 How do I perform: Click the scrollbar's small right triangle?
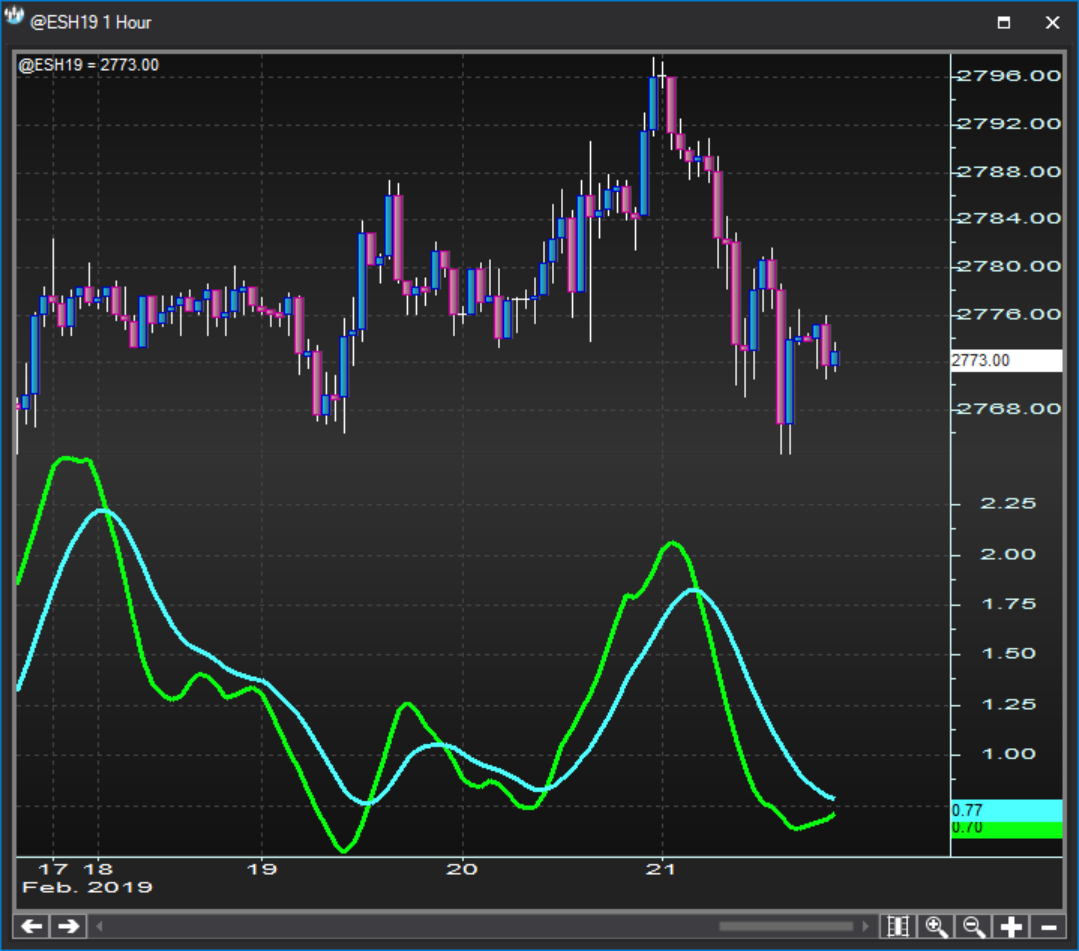pos(865,926)
